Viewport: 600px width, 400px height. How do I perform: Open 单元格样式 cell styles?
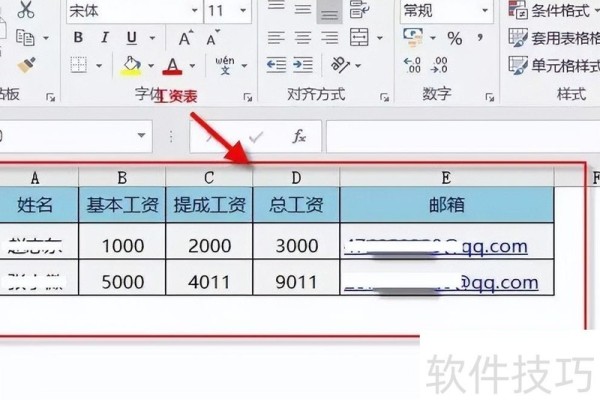(x=554, y=65)
